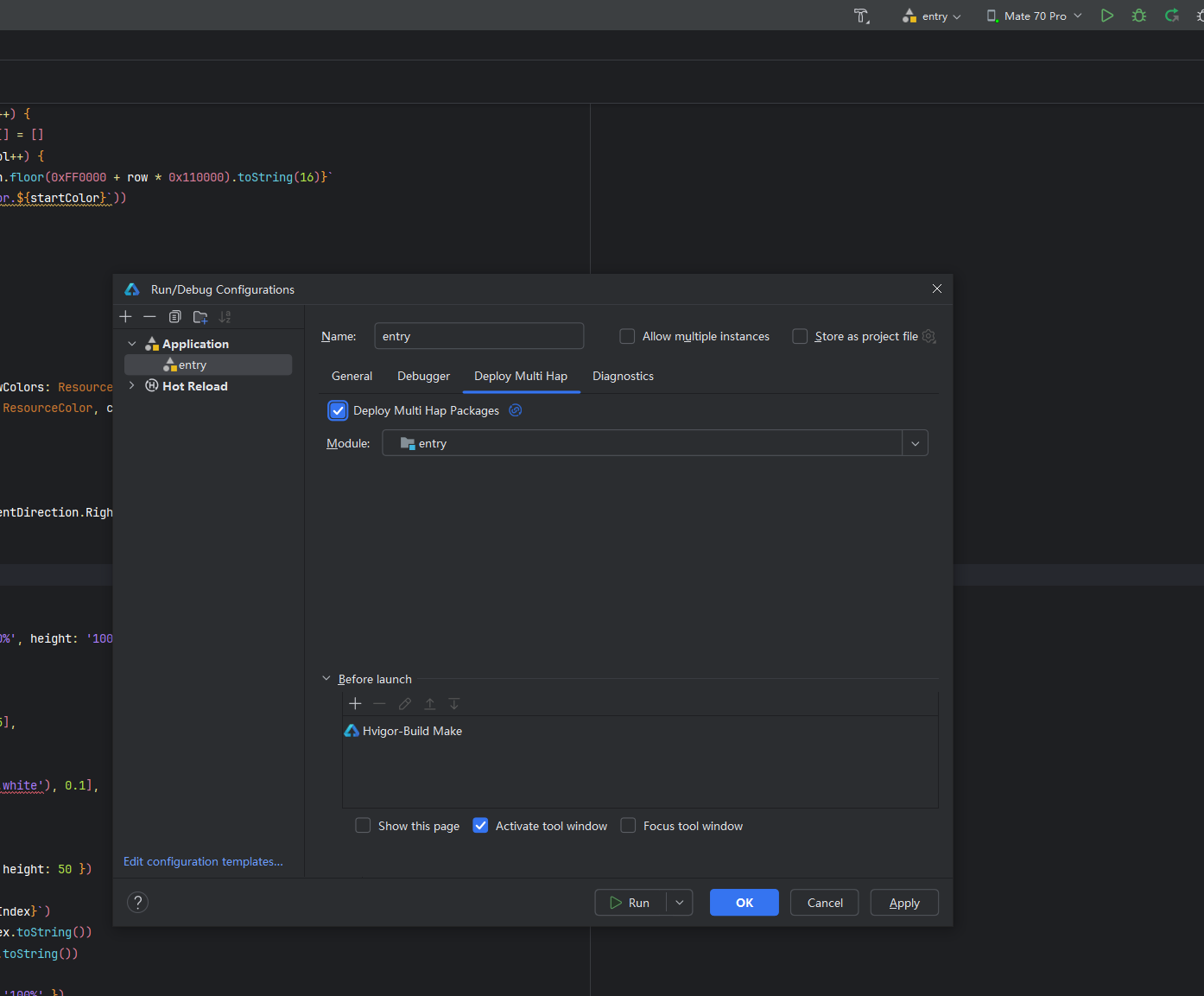Click the Name input field
This screenshot has width=1204, height=996.
(x=479, y=336)
